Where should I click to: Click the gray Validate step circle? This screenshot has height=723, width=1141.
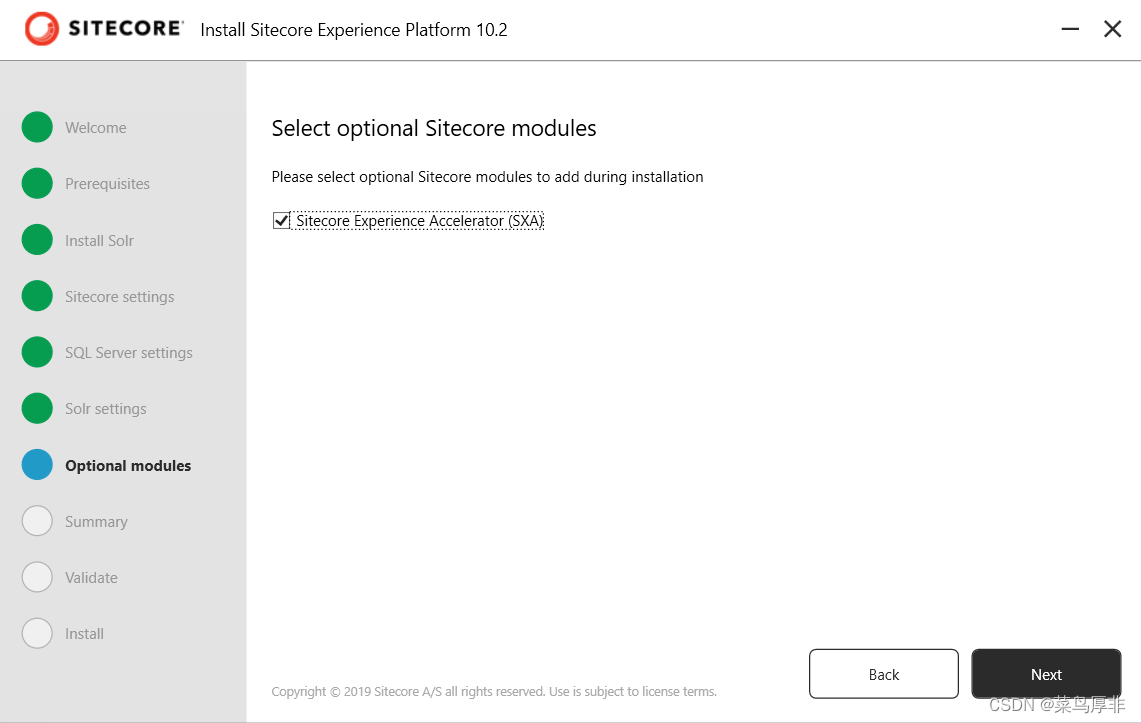[x=37, y=577]
